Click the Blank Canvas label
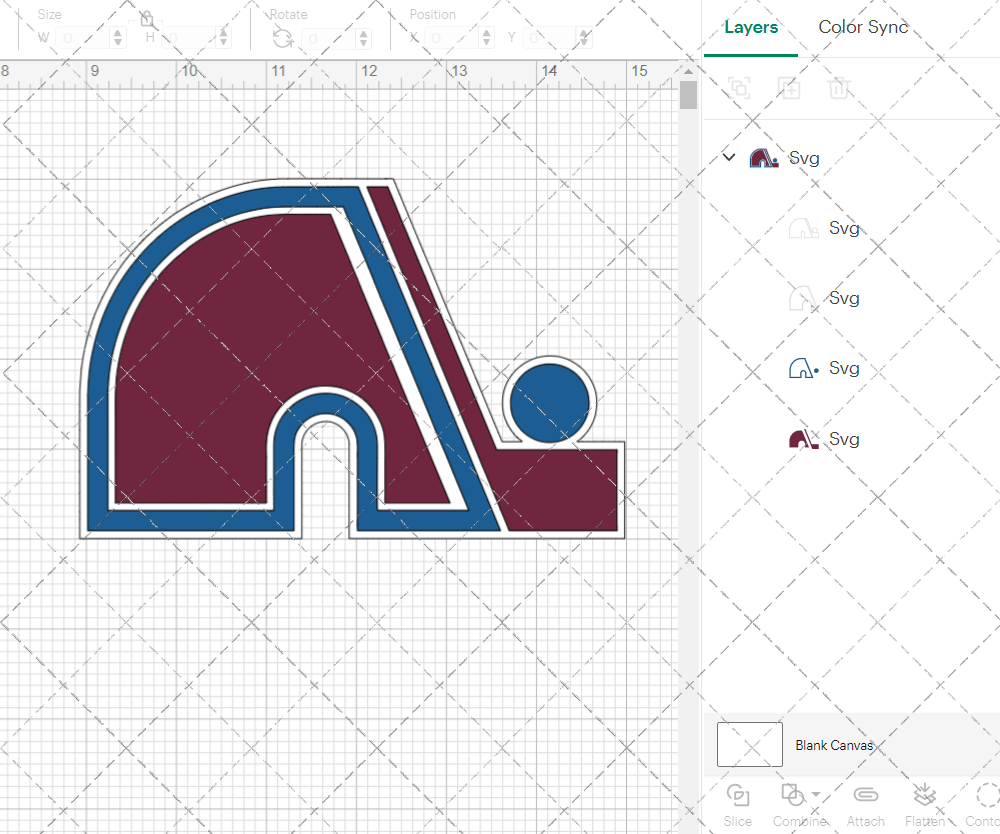Viewport: 1000px width, 834px height. click(834, 745)
